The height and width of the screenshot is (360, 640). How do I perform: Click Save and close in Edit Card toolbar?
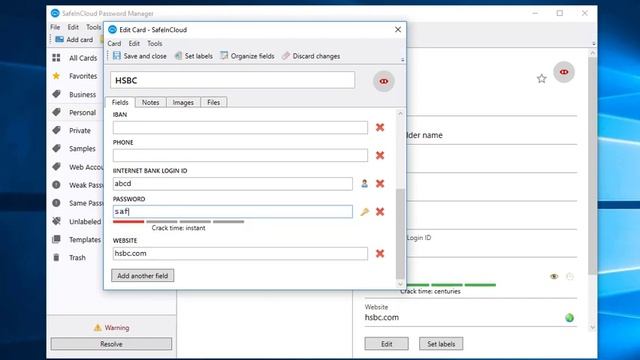coord(140,56)
